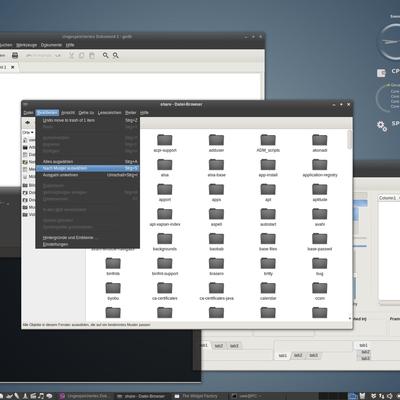Screen dimensions: 400x400
Task: Close the gedit document tab
Action: click(13, 67)
